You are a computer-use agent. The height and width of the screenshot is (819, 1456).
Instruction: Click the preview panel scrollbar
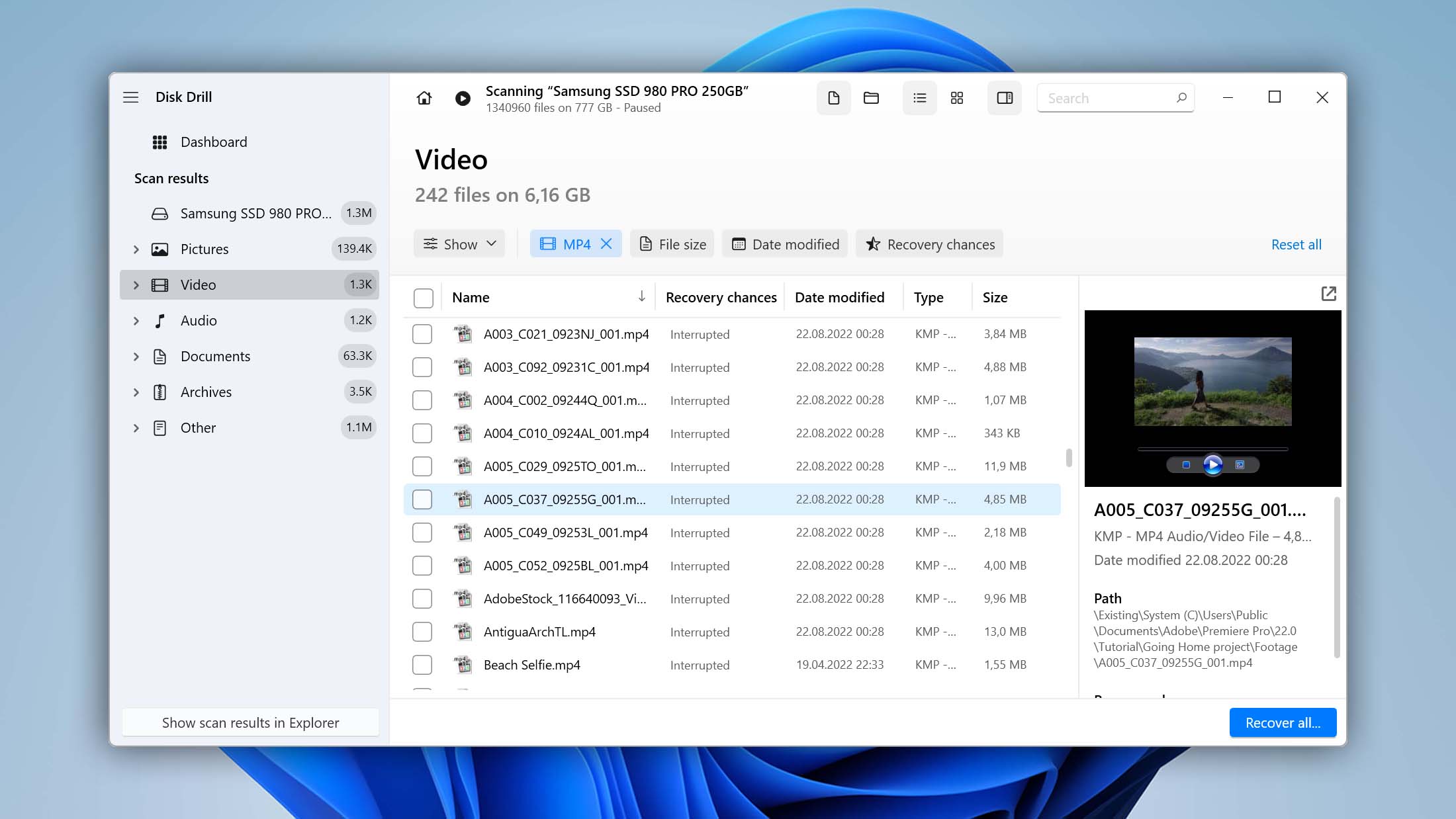[1336, 577]
